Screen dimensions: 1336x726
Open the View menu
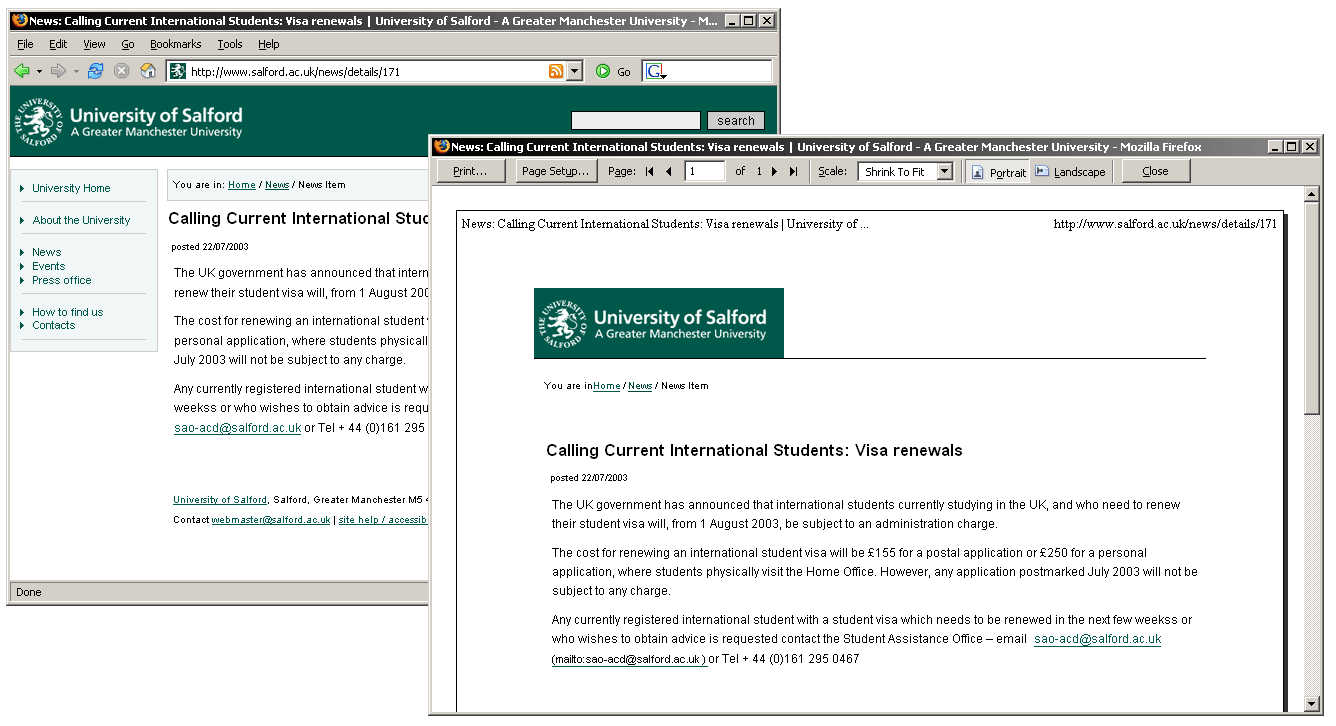click(x=94, y=44)
